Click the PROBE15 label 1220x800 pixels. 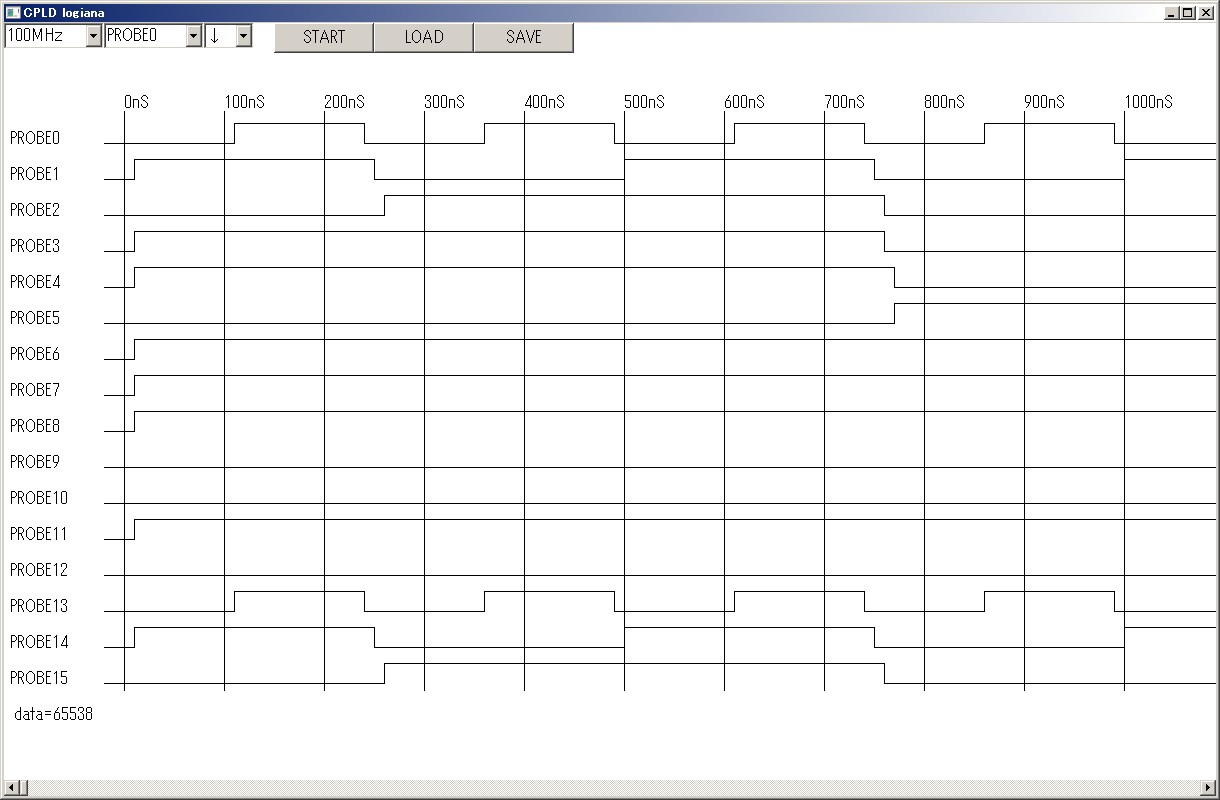[39, 678]
